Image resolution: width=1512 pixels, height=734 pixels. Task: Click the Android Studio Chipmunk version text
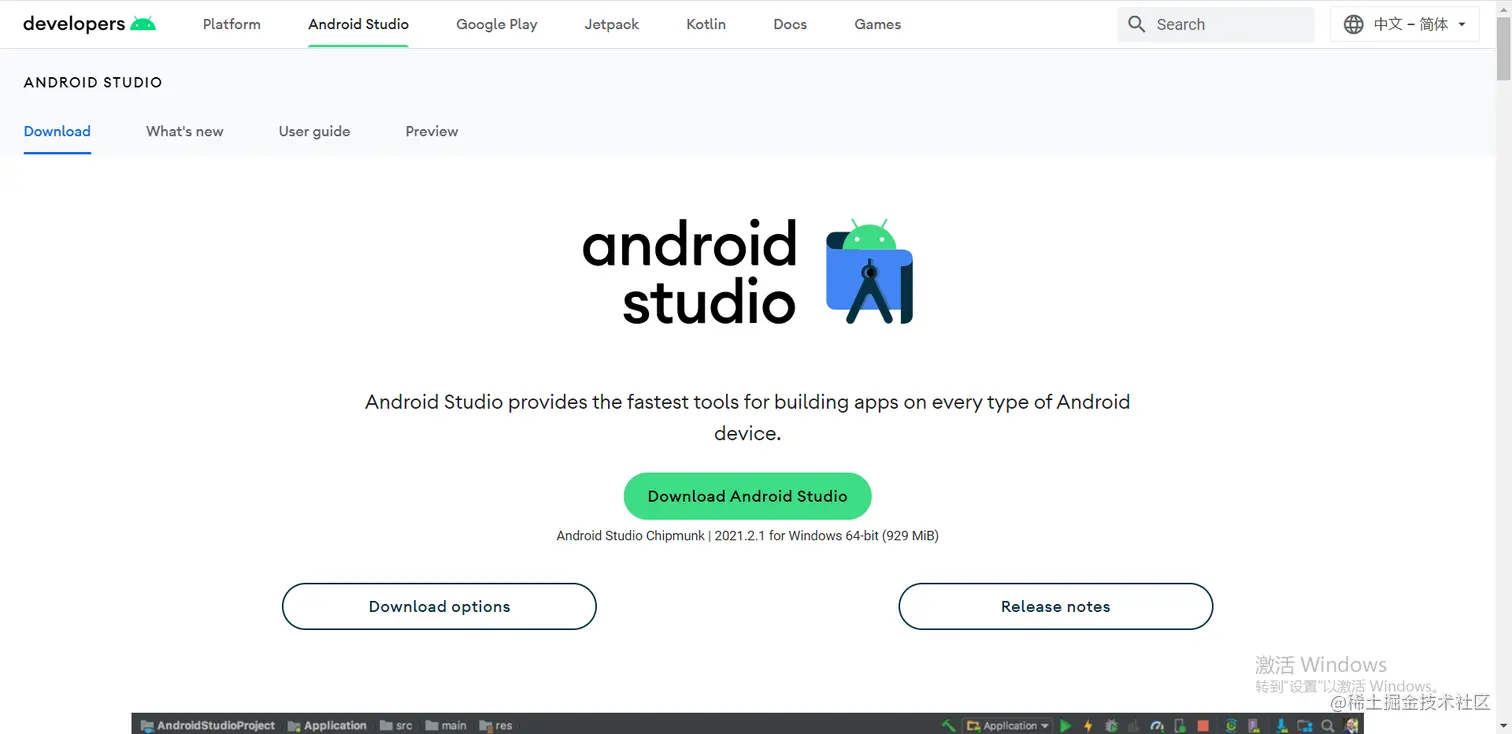tap(747, 536)
